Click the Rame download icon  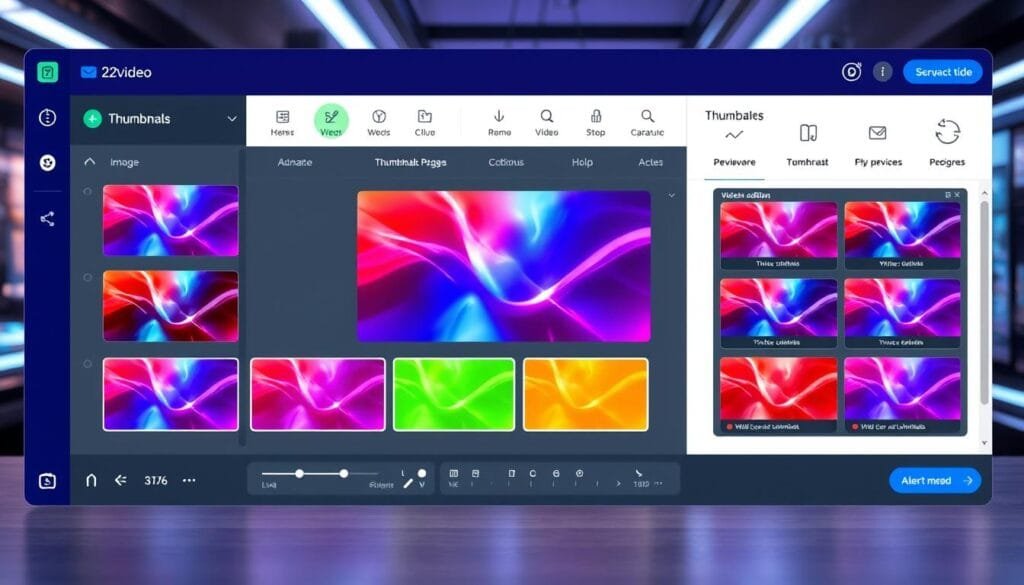499,117
